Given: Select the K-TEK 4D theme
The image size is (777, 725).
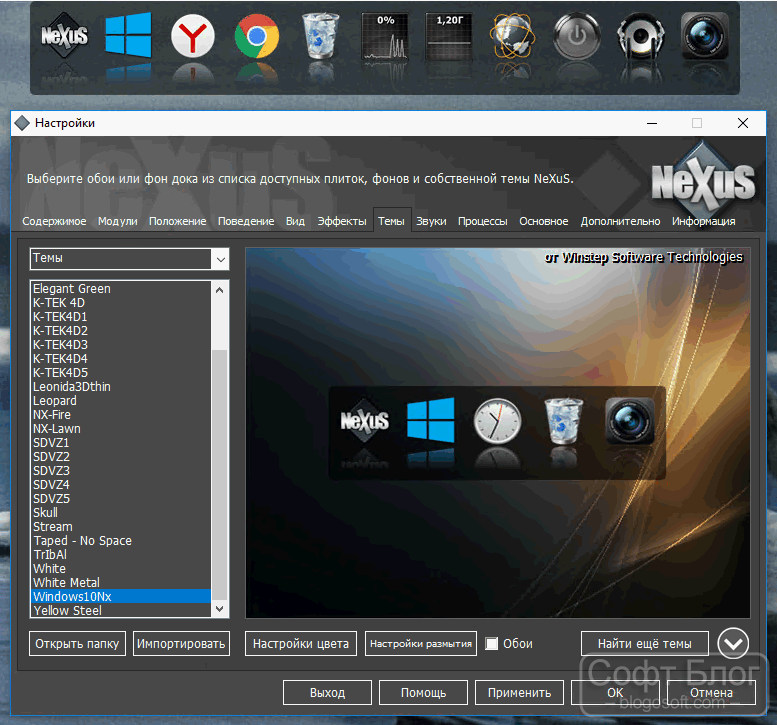Looking at the screenshot, I should tap(121, 302).
